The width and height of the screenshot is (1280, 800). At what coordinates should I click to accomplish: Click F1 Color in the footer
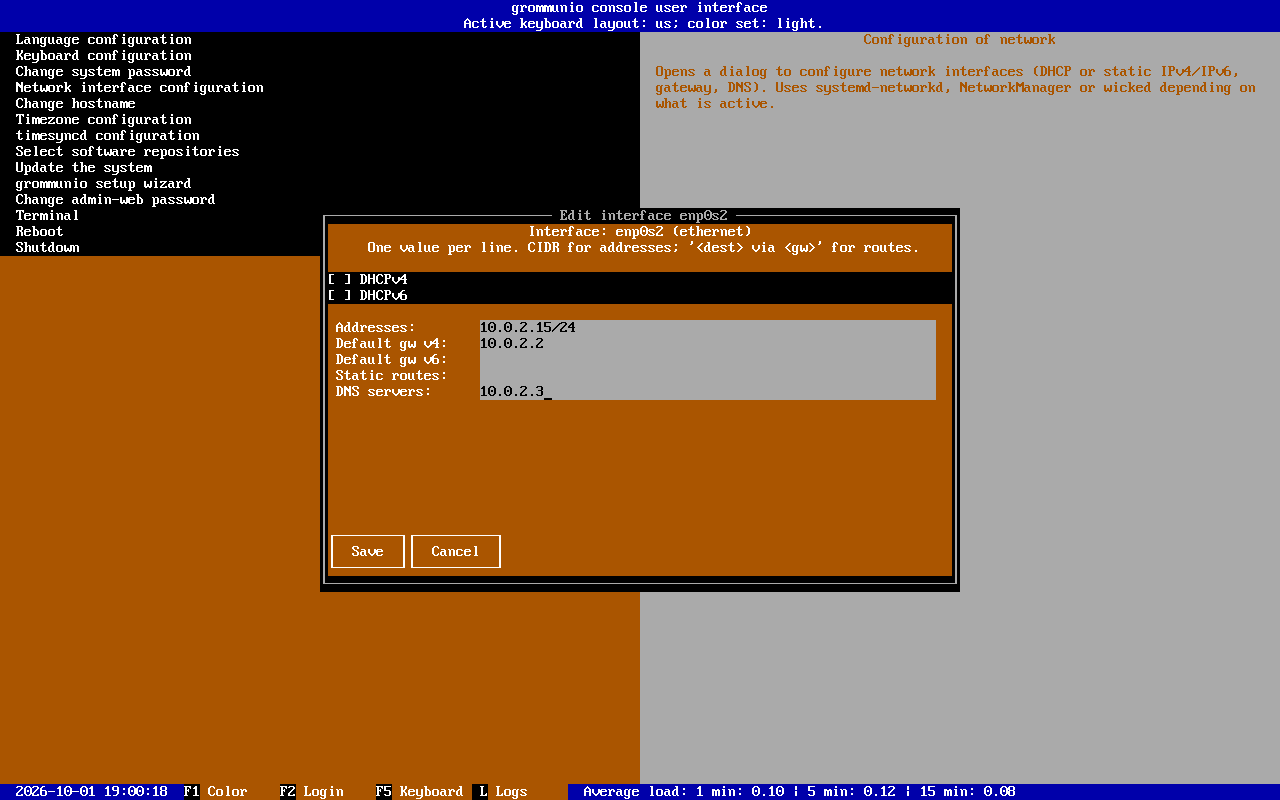[x=216, y=792]
